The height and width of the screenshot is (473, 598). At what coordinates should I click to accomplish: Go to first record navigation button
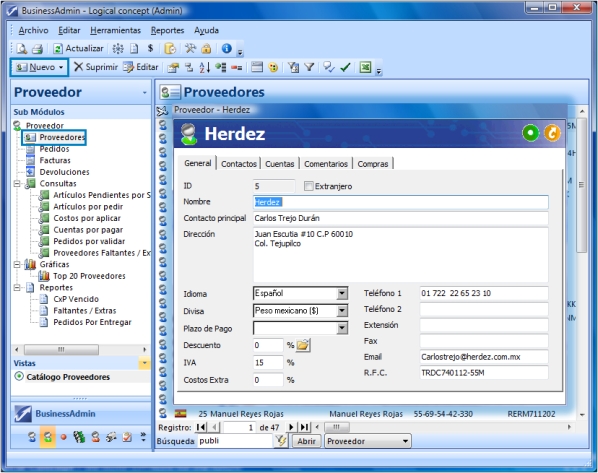201,427
